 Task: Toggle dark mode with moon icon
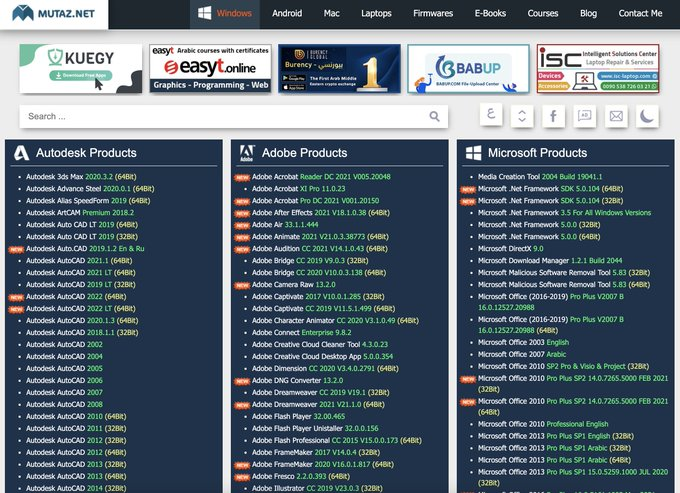647,116
